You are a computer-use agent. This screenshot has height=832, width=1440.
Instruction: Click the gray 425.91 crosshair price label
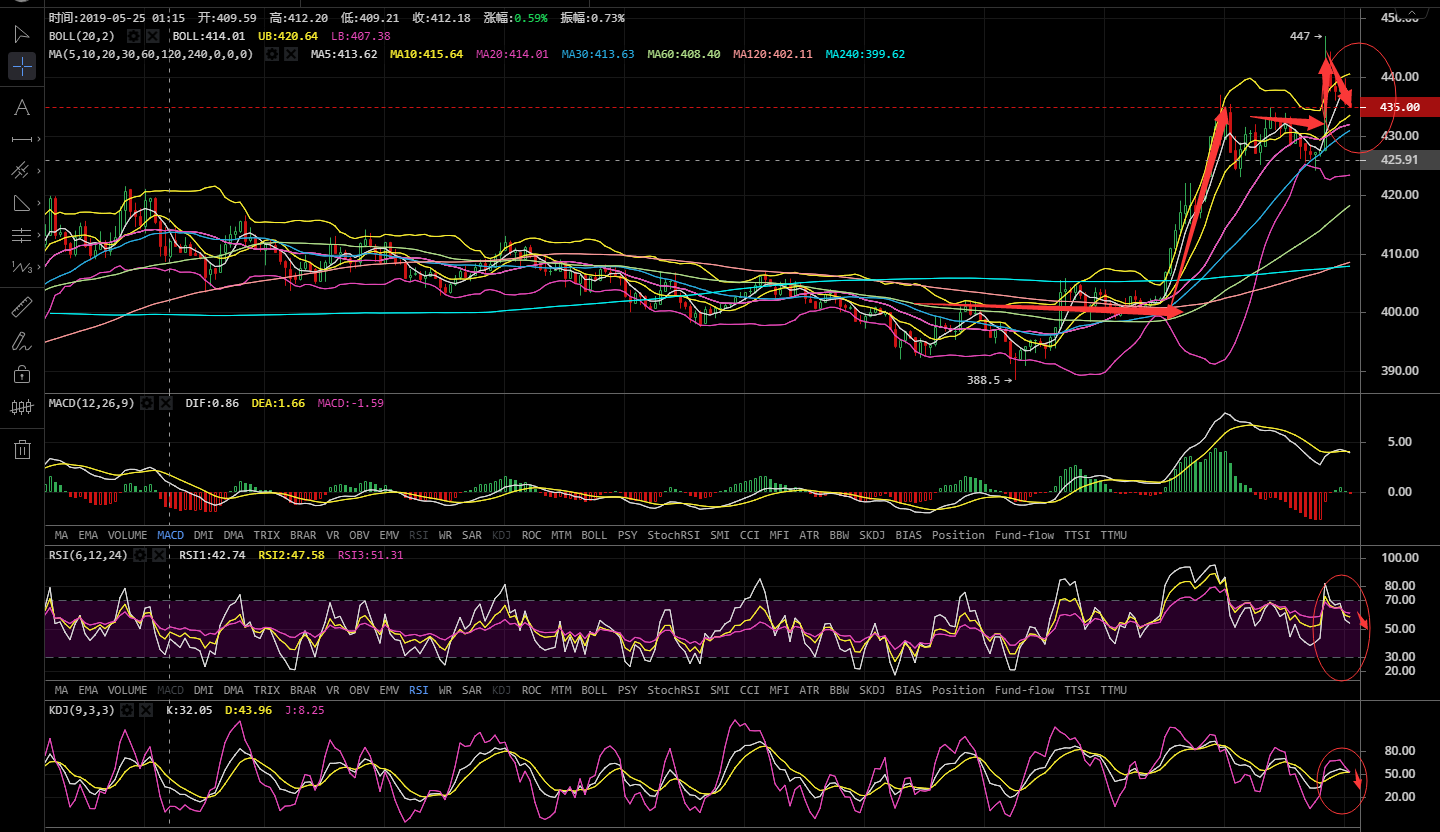[x=1400, y=160]
